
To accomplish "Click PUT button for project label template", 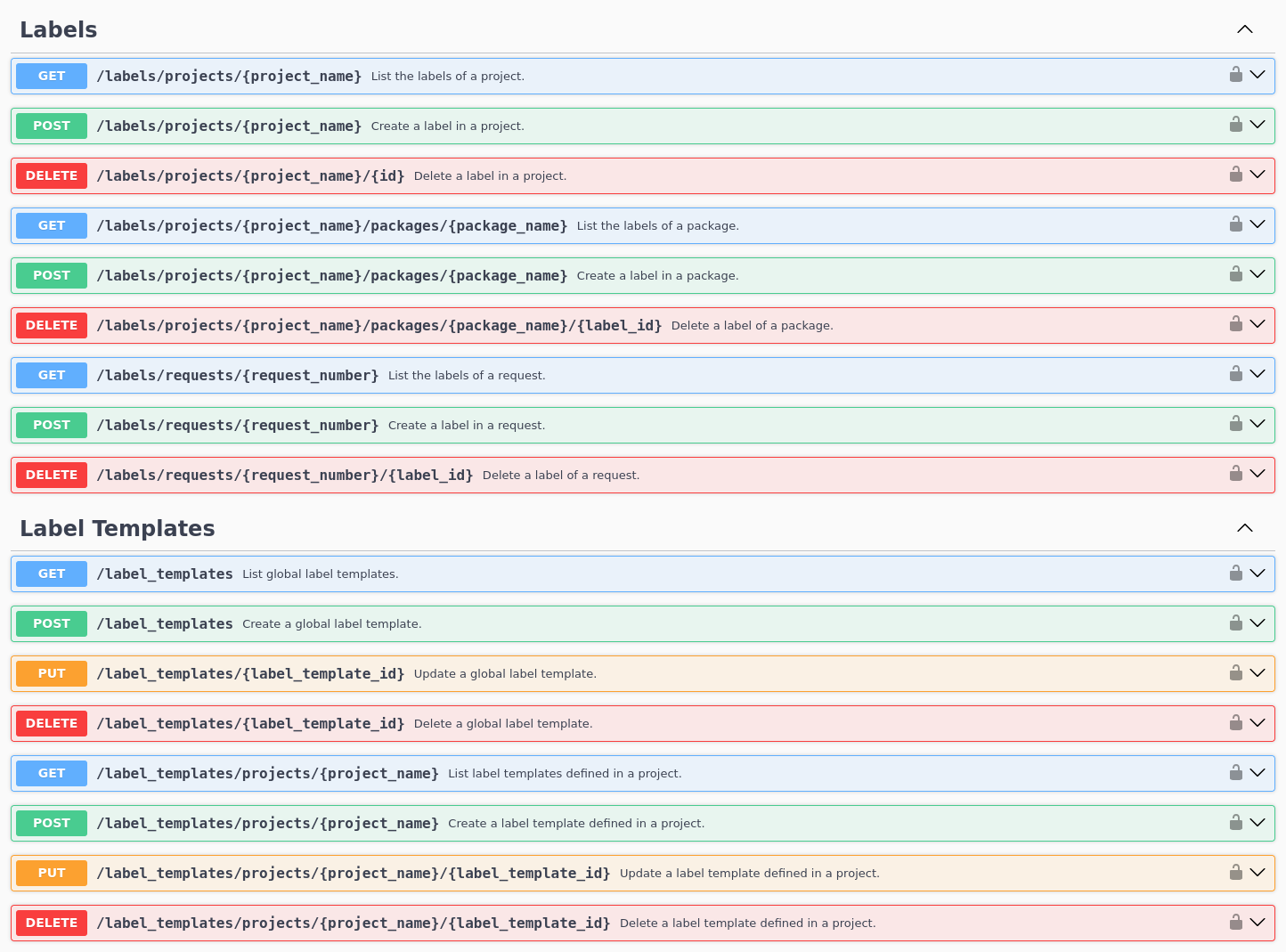I will [x=52, y=873].
